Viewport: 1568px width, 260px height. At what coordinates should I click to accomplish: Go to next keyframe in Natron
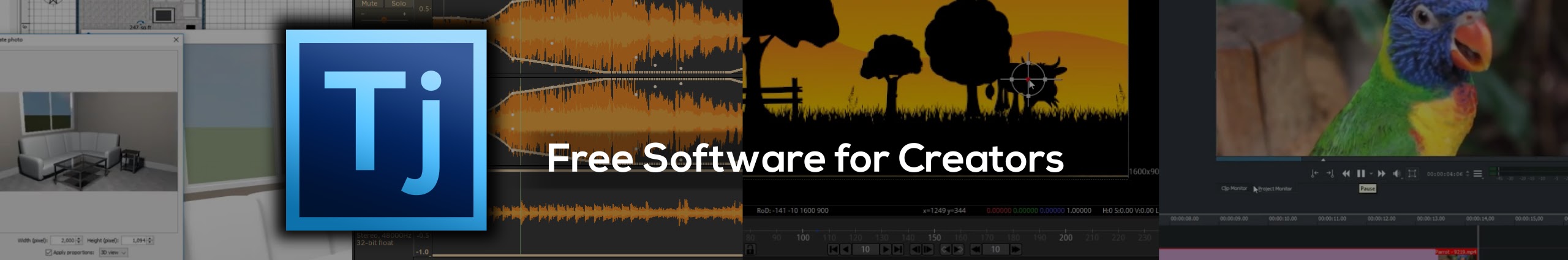coord(958,250)
